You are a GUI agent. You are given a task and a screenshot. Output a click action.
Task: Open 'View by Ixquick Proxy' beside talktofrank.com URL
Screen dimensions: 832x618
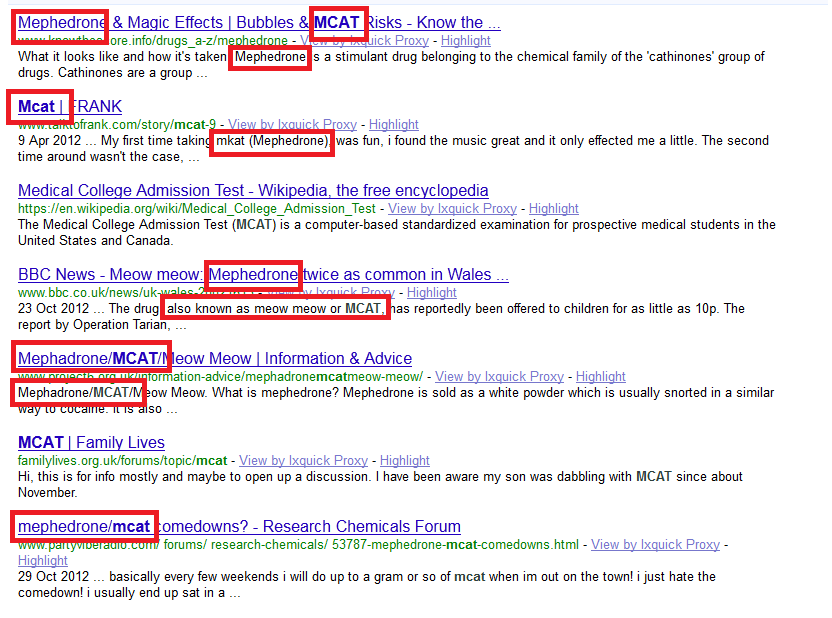pos(292,125)
